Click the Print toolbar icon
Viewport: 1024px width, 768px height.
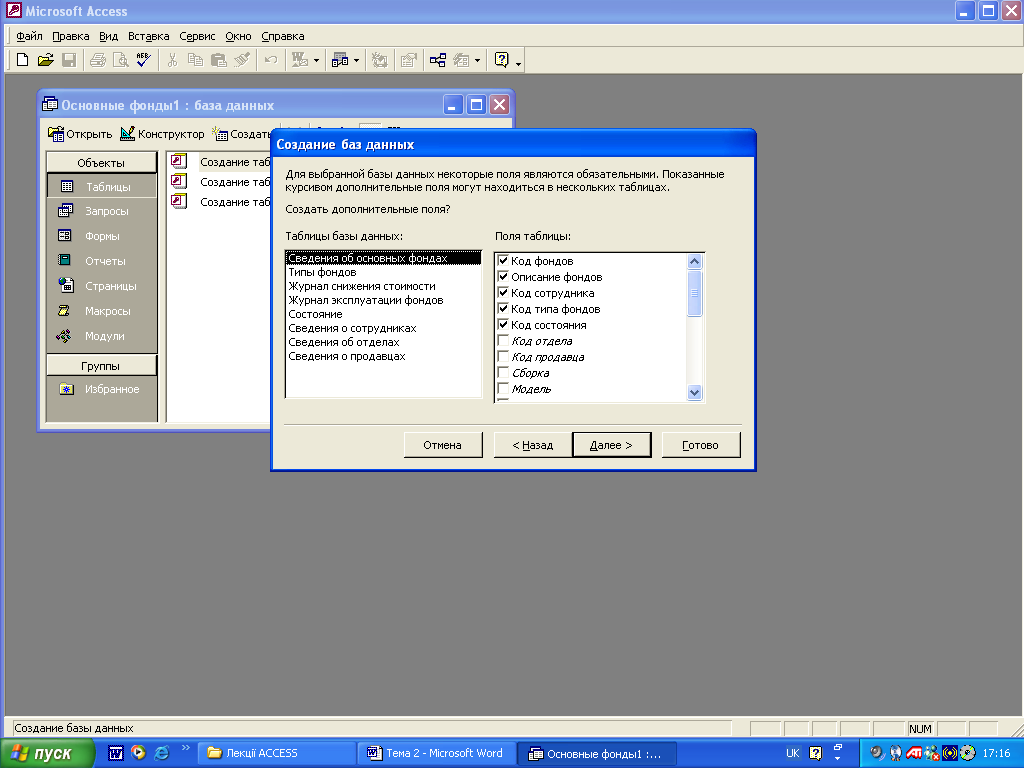[x=98, y=60]
